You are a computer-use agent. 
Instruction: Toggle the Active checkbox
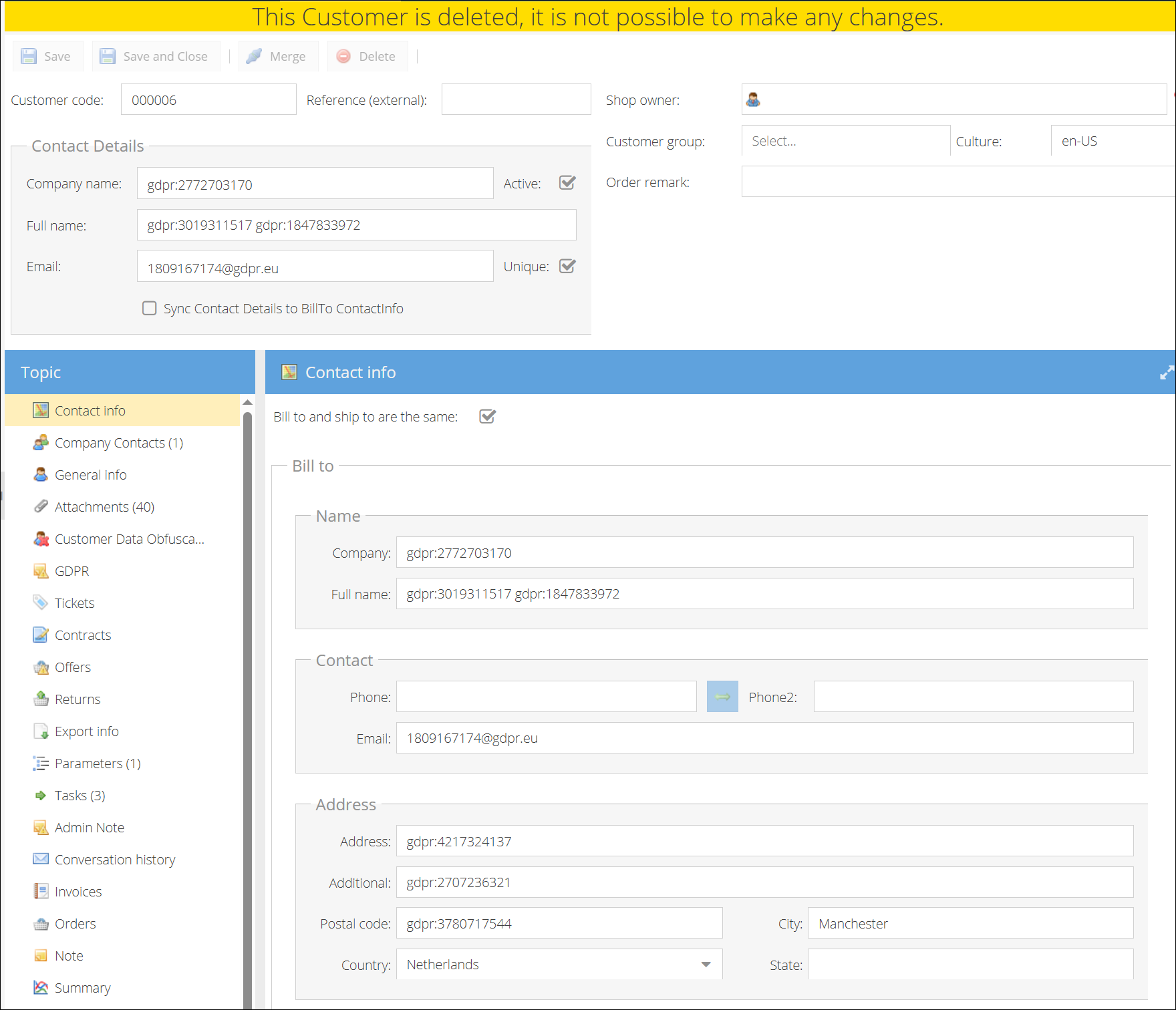(x=567, y=183)
